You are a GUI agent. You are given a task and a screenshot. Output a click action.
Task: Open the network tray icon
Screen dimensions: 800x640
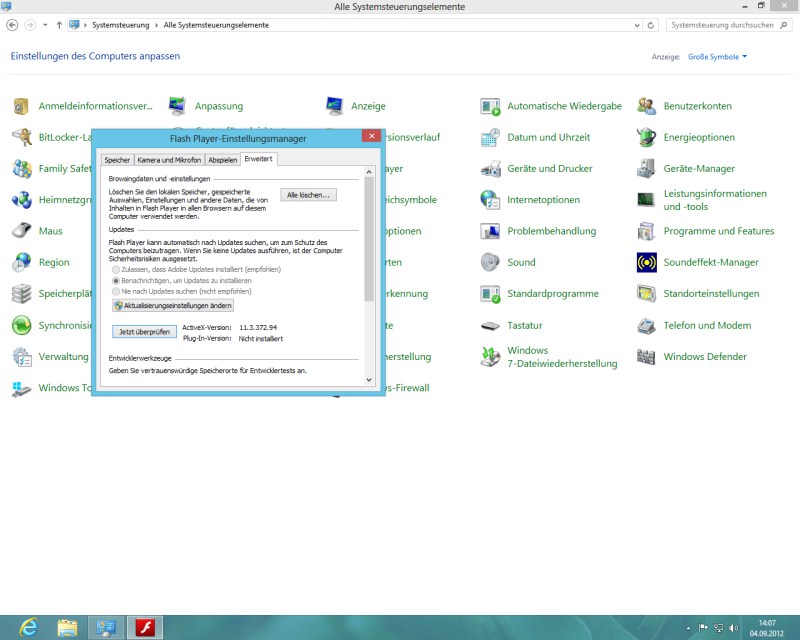click(719, 628)
